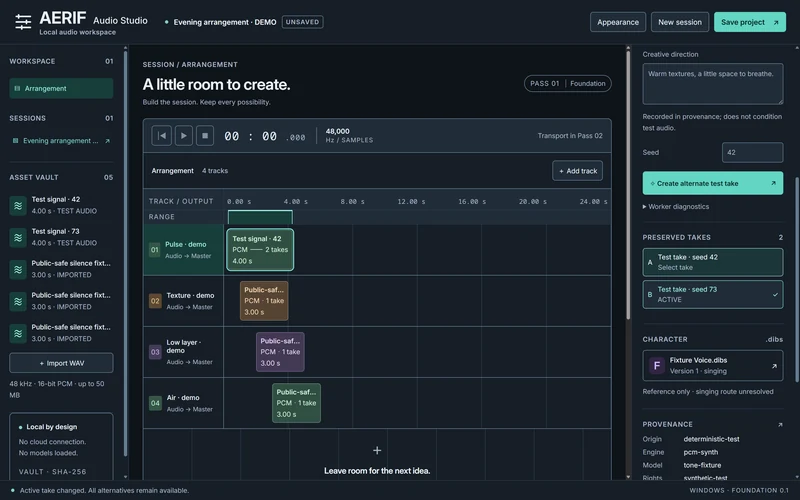Stop playback with the stop button
Viewport: 800px width, 500px height.
(205, 136)
